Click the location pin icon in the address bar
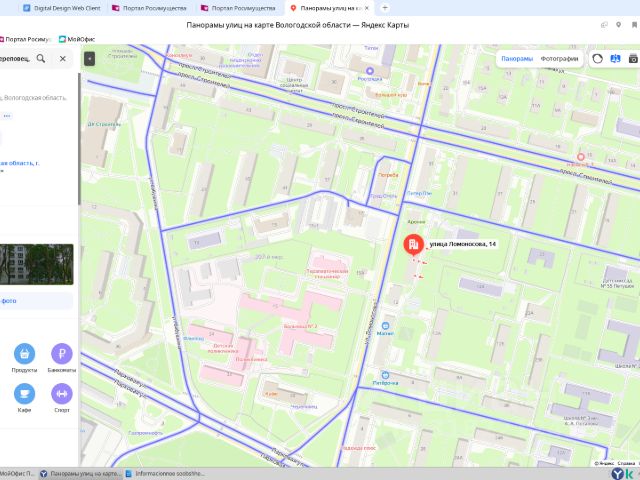The width and height of the screenshot is (640, 480). pyautogui.click(x=619, y=25)
